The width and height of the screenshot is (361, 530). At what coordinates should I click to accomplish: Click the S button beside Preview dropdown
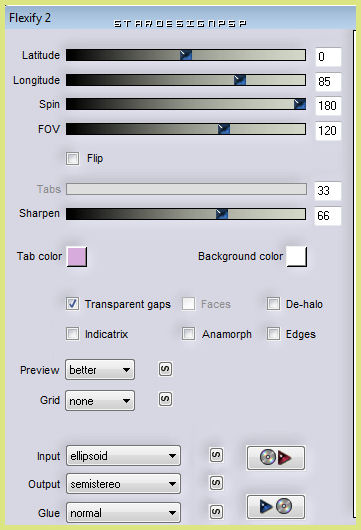pyautogui.click(x=165, y=369)
